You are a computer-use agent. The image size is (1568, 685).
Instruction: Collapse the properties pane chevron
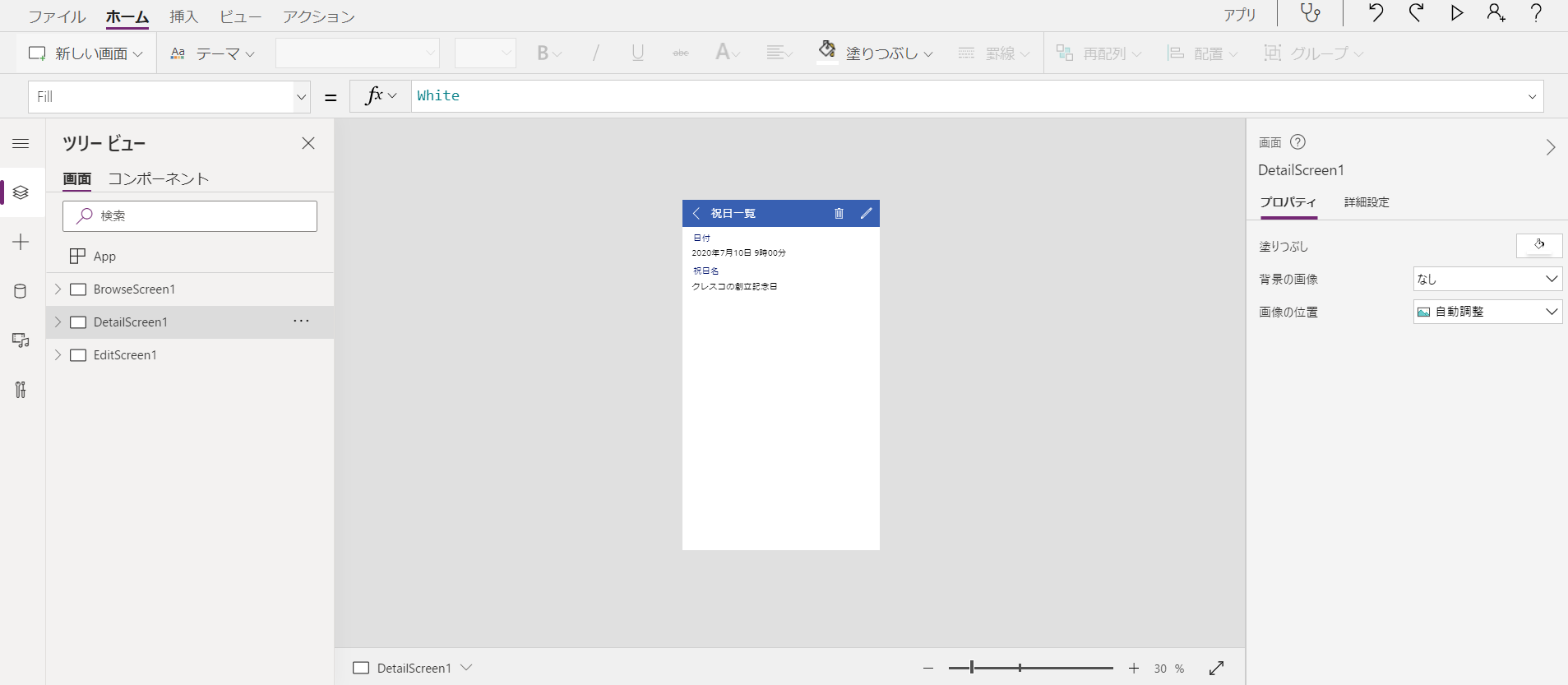(x=1551, y=147)
